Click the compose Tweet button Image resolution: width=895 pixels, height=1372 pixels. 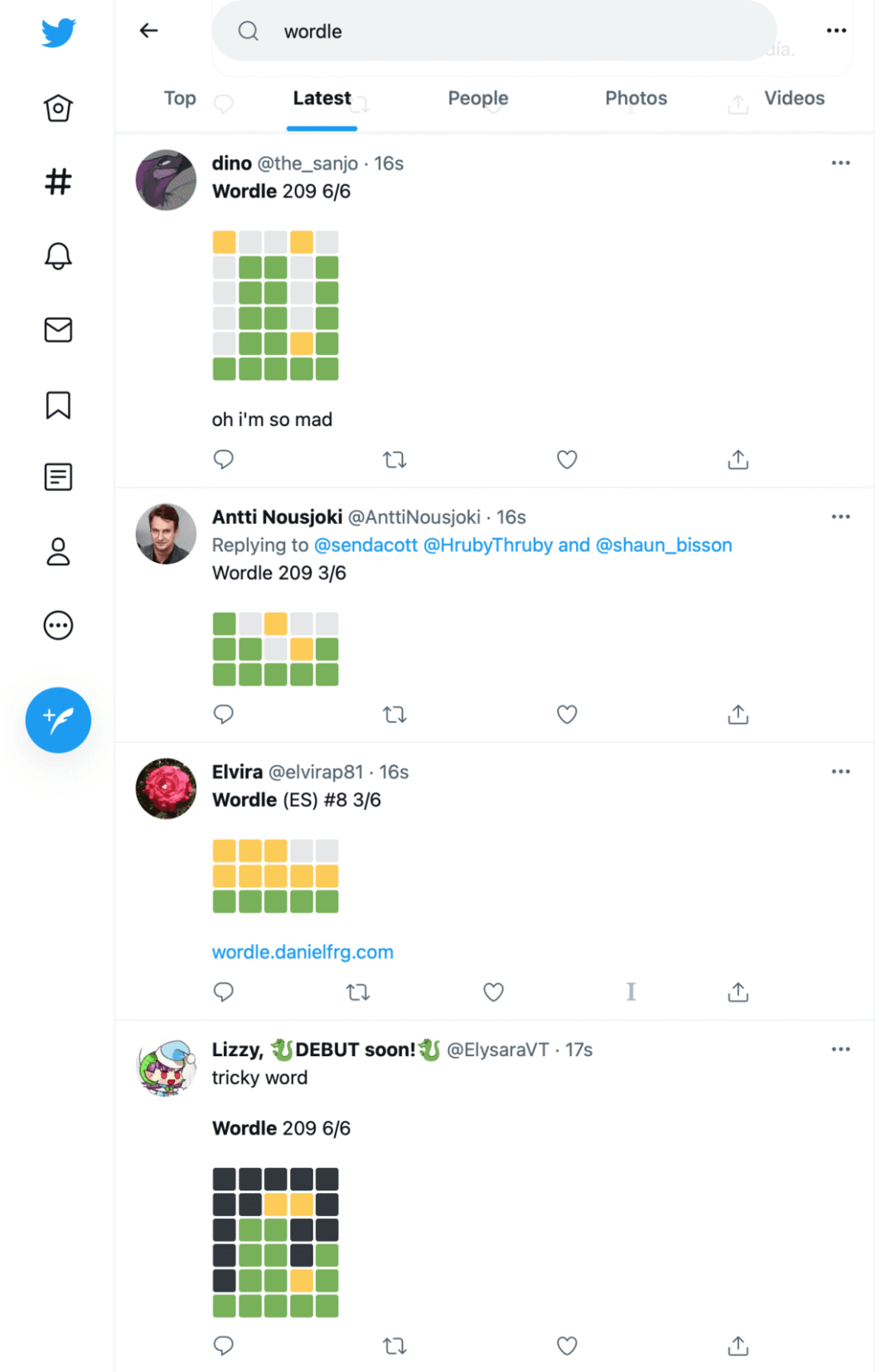[x=58, y=720]
